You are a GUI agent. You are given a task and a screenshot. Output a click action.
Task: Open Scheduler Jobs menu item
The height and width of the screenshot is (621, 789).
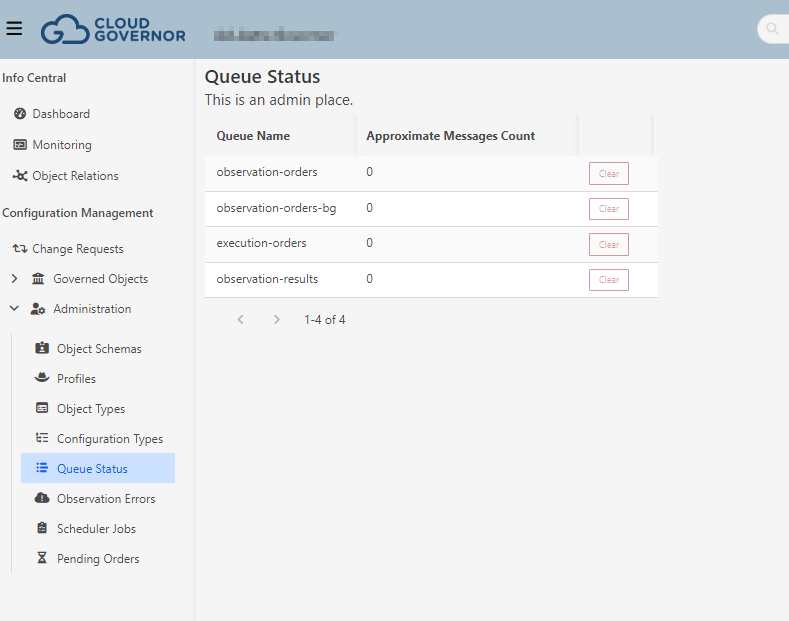(x=96, y=529)
